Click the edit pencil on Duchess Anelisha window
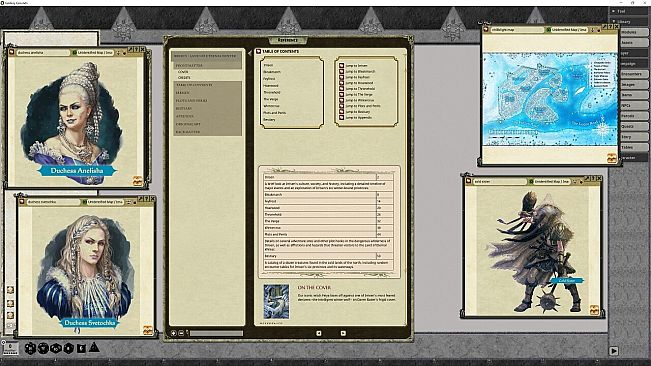This screenshot has height=366, width=651. [x=130, y=49]
